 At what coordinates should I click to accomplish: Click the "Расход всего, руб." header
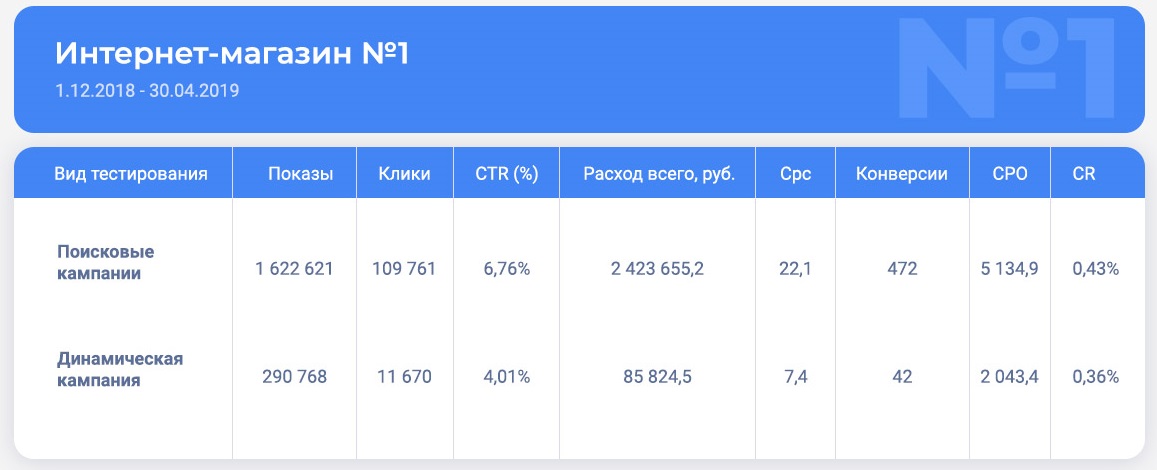[x=659, y=174]
